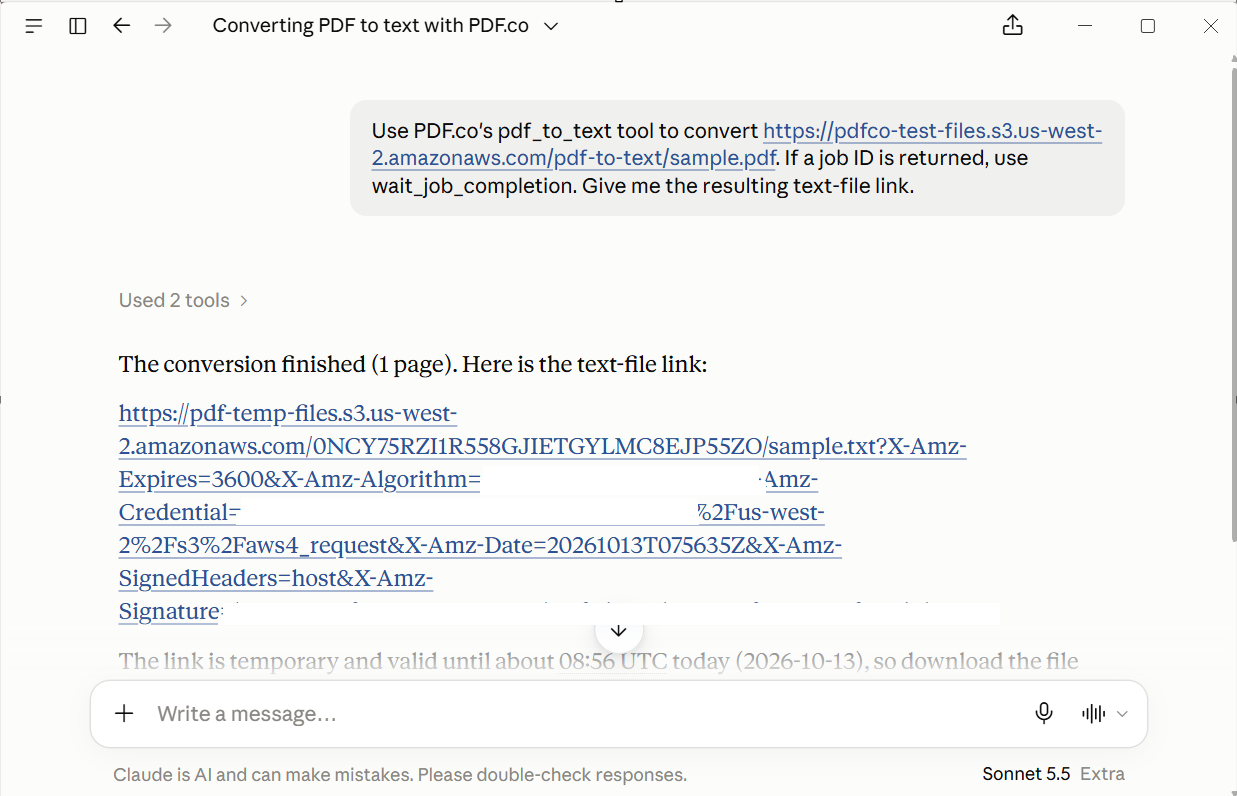Open the voice mode options chevron
The width and height of the screenshot is (1237, 796).
click(1122, 714)
